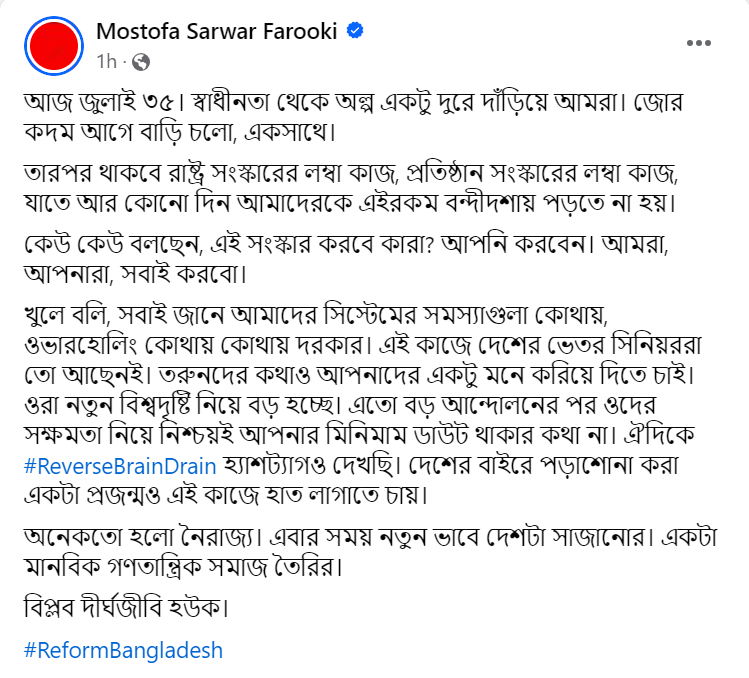Open the red circular profile picture
The height and width of the screenshot is (678, 749).
(54, 46)
